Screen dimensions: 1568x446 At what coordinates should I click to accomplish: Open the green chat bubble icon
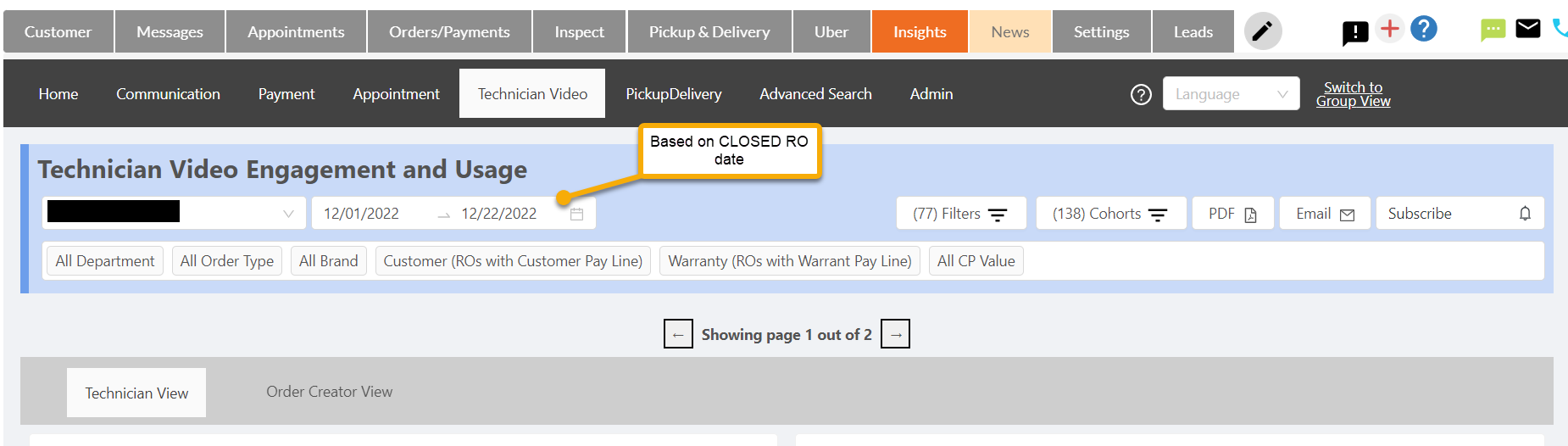point(1493,31)
